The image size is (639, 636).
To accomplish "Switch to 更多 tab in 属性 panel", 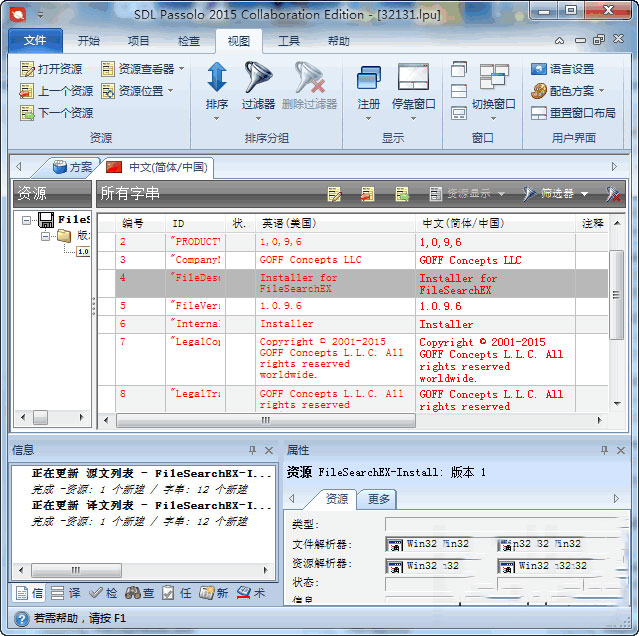I will tap(378, 499).
